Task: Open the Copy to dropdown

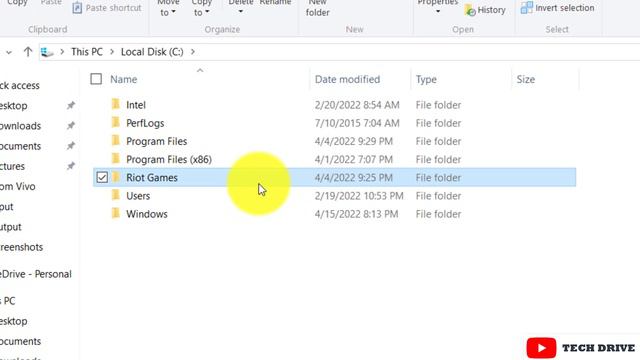Action: (201, 8)
